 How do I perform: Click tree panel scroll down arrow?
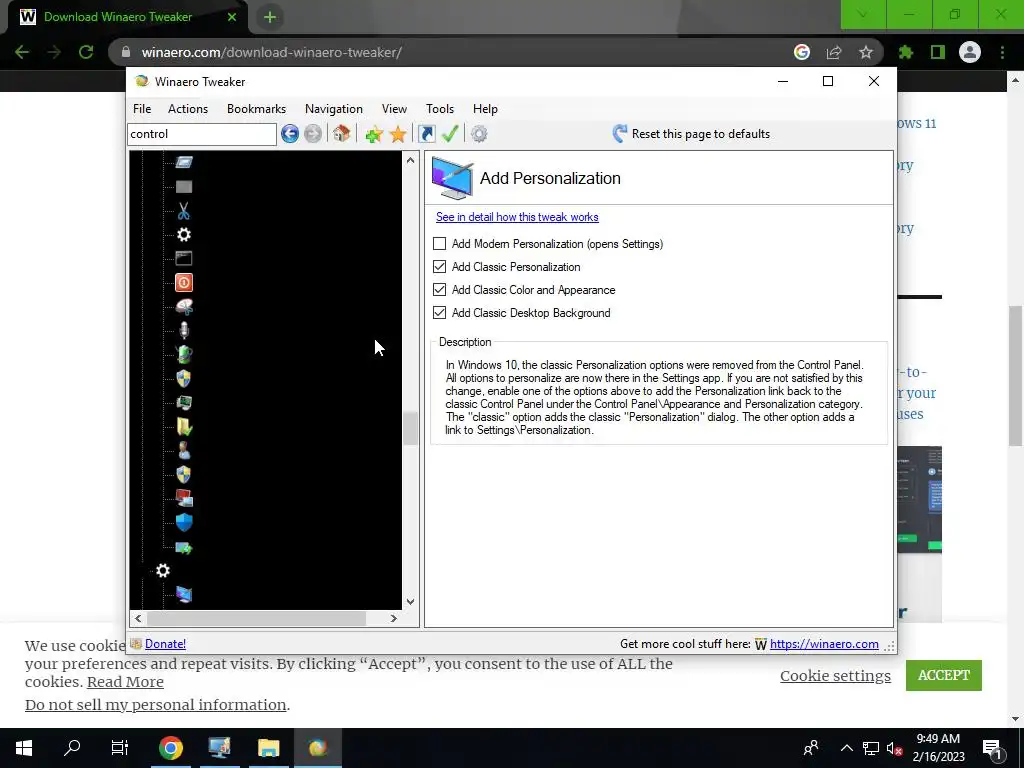[x=410, y=601]
